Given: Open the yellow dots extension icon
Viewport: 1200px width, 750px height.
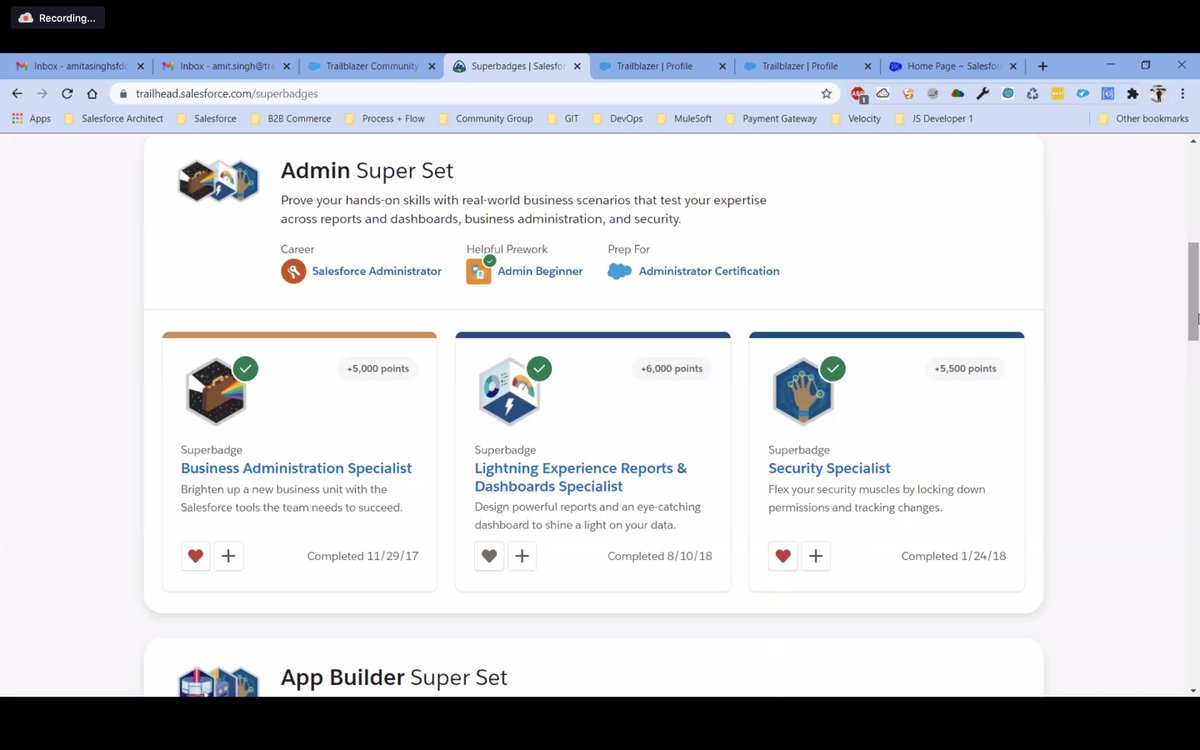Looking at the screenshot, I should point(1057,93).
